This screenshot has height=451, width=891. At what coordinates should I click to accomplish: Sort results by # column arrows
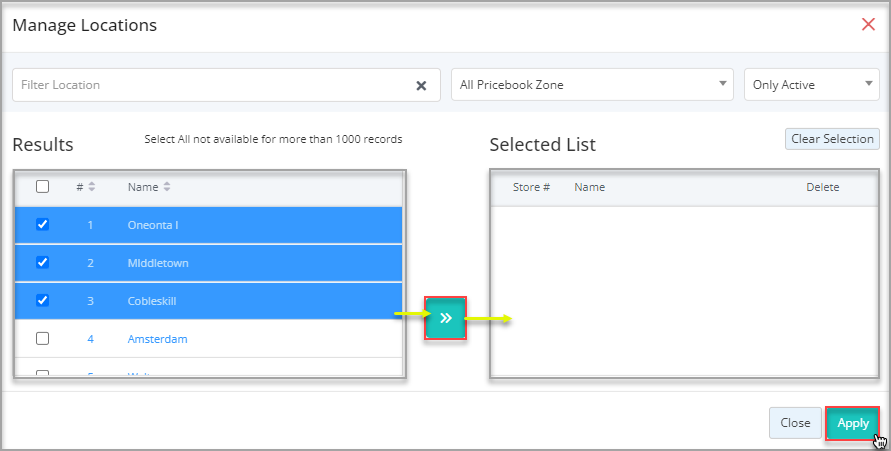click(92, 187)
